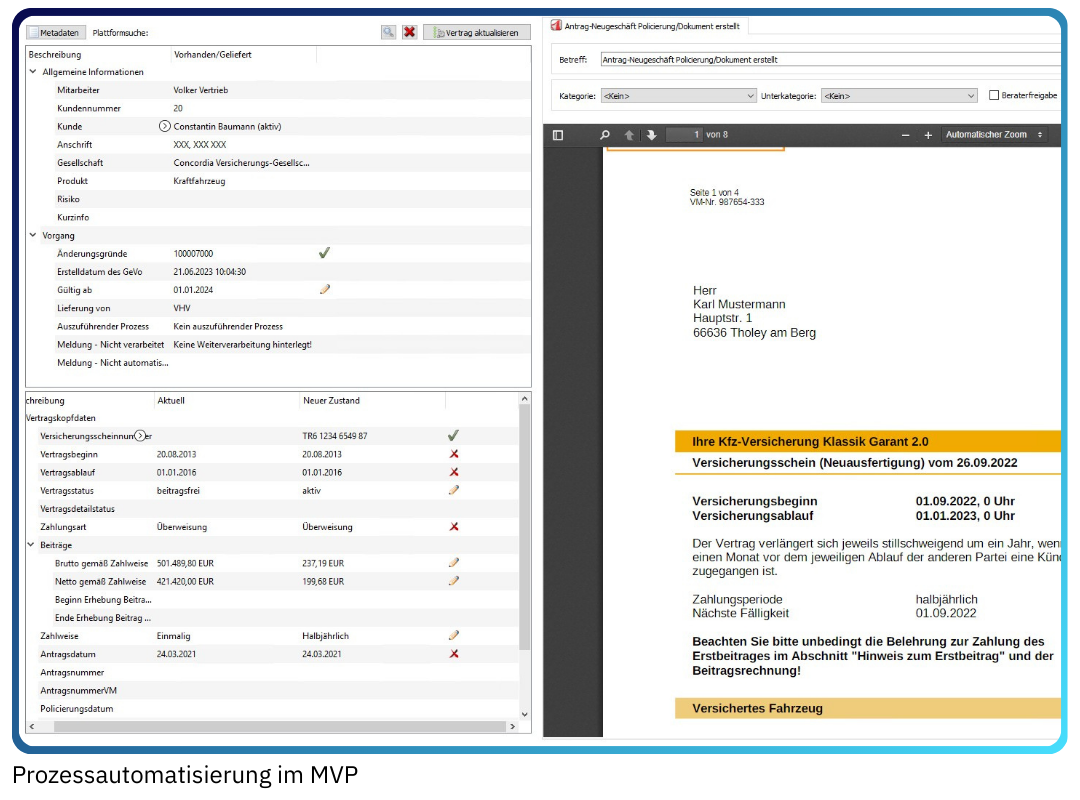Screen dimensions: 1080x800
Task: Open the Kategorie dropdown
Action: pyautogui.click(x=678, y=96)
